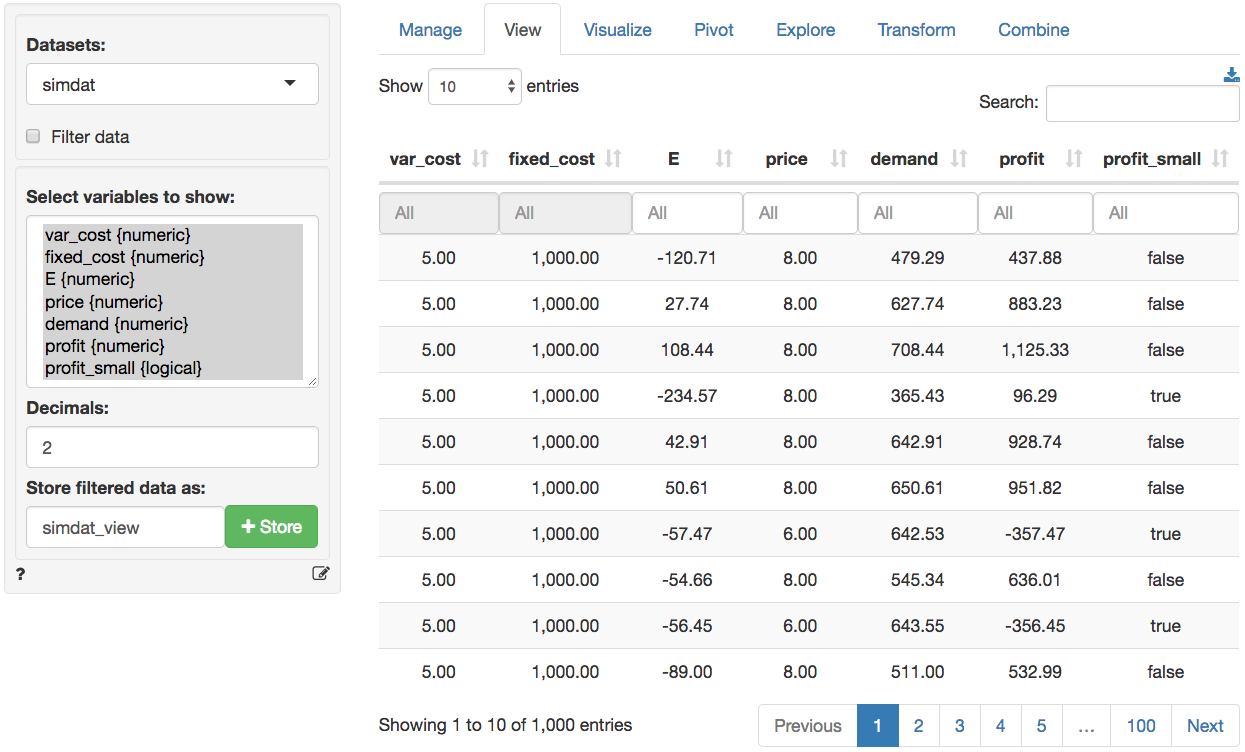Open the Datasets dropdown showing simdat
Image resolution: width=1245 pixels, height=752 pixels.
172,85
